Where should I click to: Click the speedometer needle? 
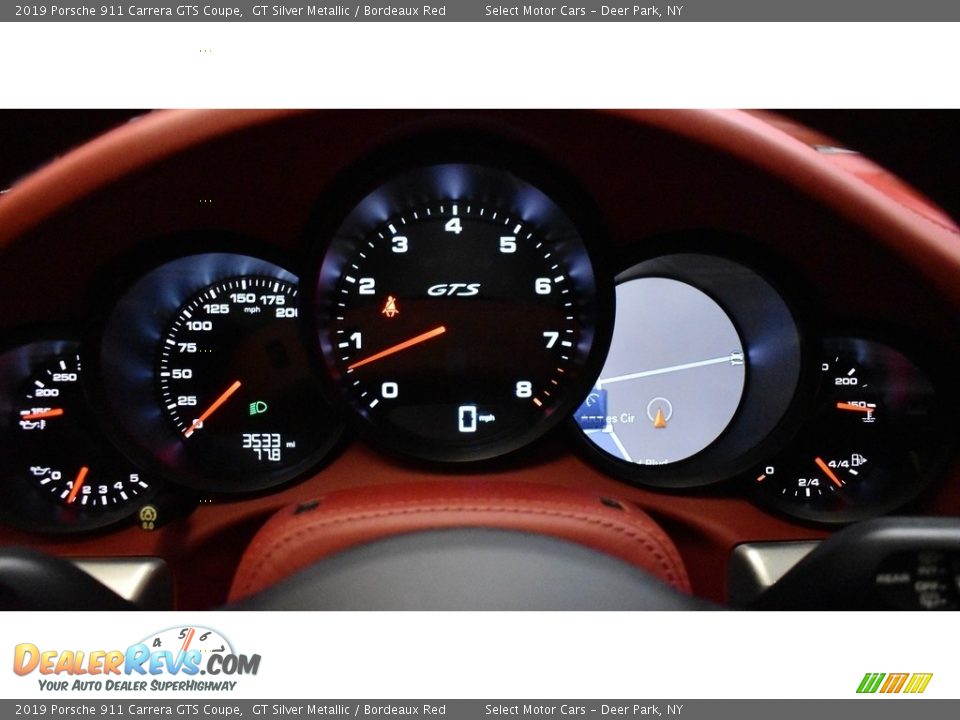pos(213,408)
